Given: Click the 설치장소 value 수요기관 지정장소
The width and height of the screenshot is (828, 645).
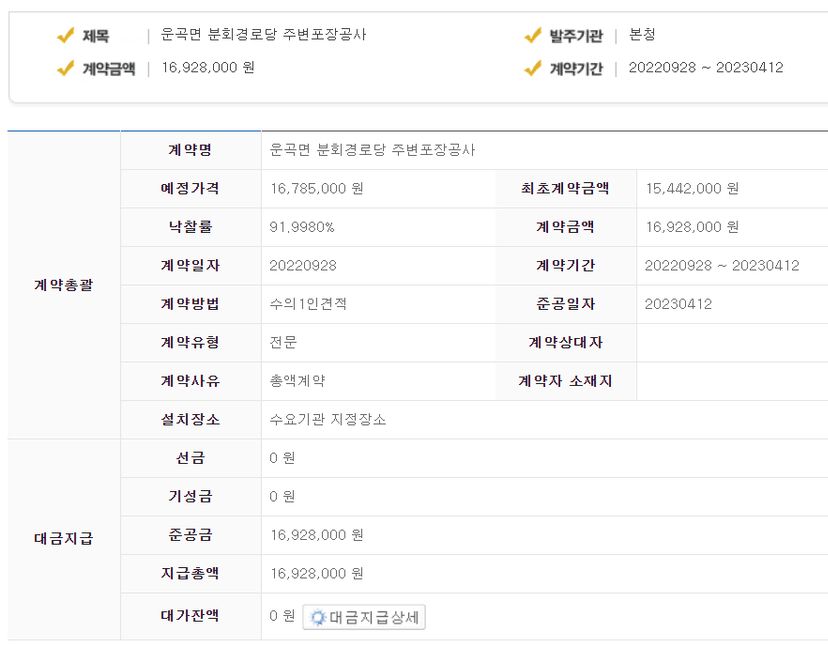Looking at the screenshot, I should 328,419.
